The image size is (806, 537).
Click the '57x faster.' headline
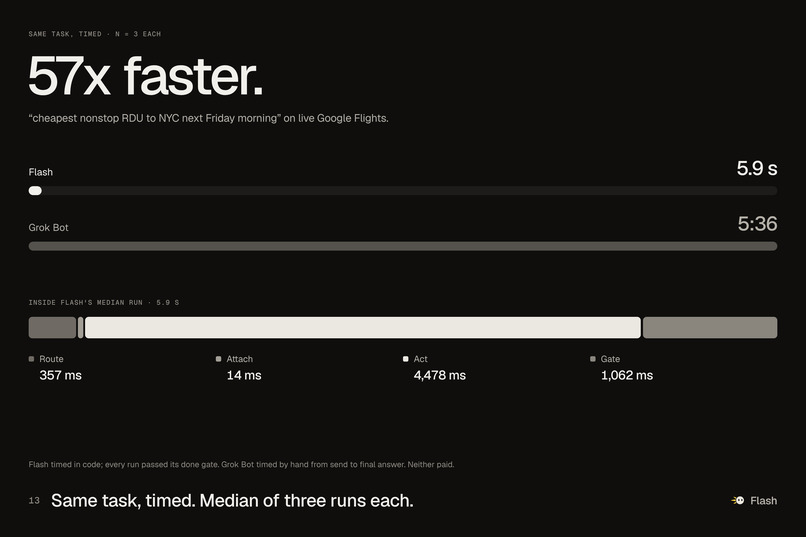click(145, 76)
